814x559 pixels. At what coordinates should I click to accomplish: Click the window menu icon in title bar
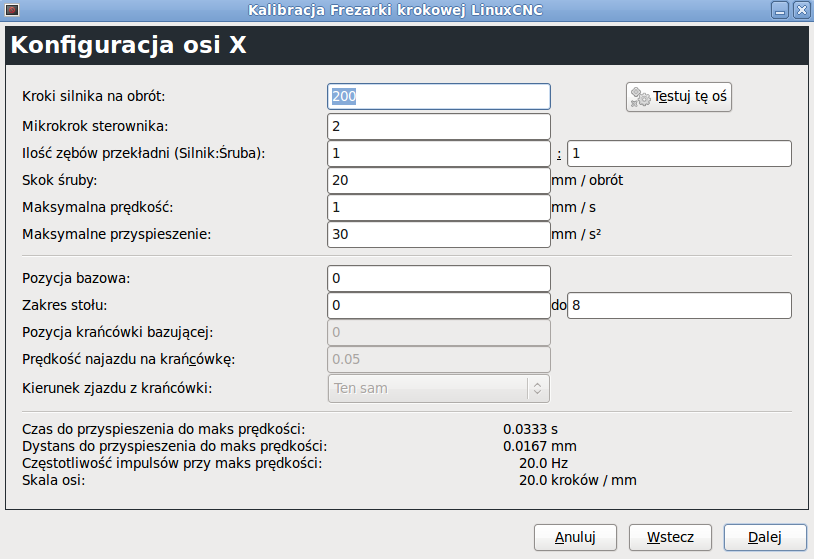click(x=11, y=10)
